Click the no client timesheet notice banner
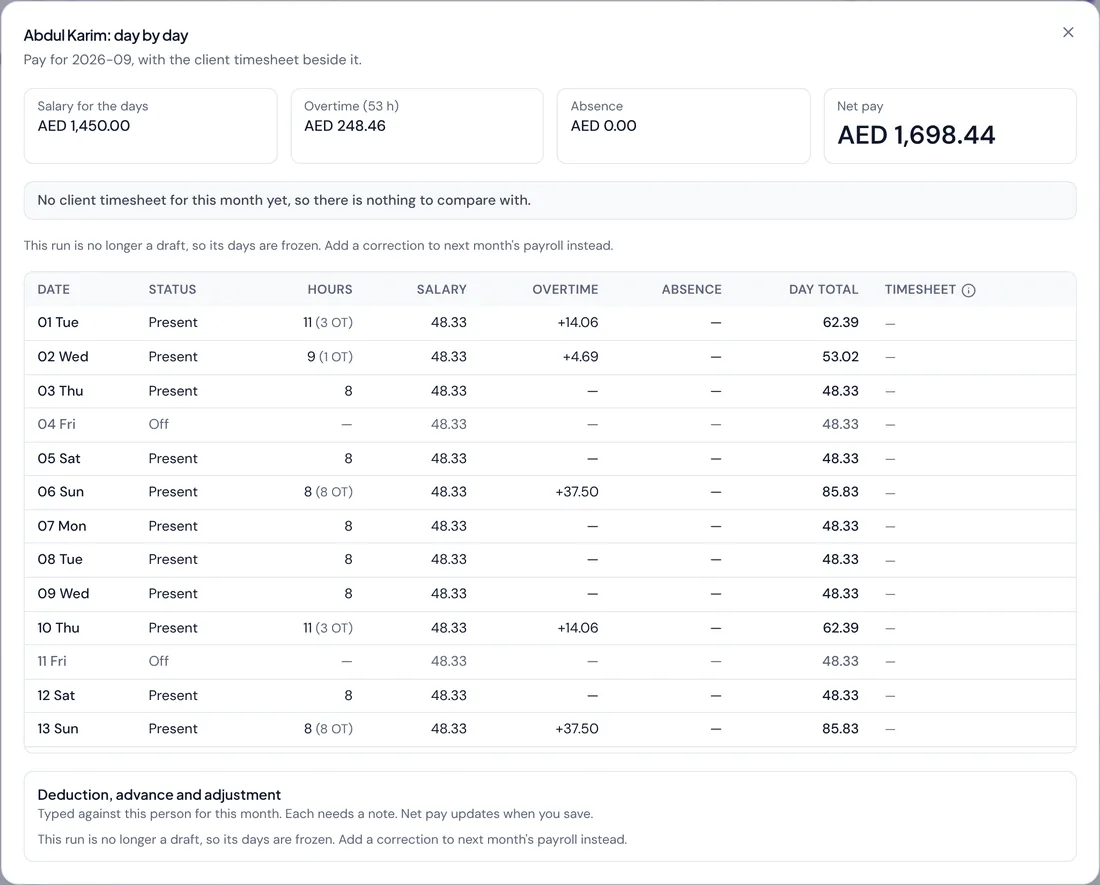Viewport: 1100px width, 885px height. [550, 201]
